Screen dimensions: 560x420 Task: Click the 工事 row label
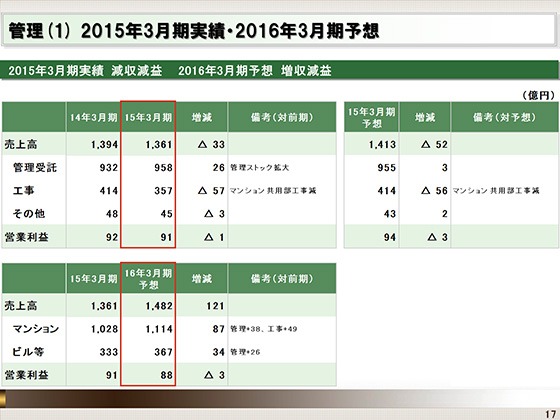tap(24, 191)
